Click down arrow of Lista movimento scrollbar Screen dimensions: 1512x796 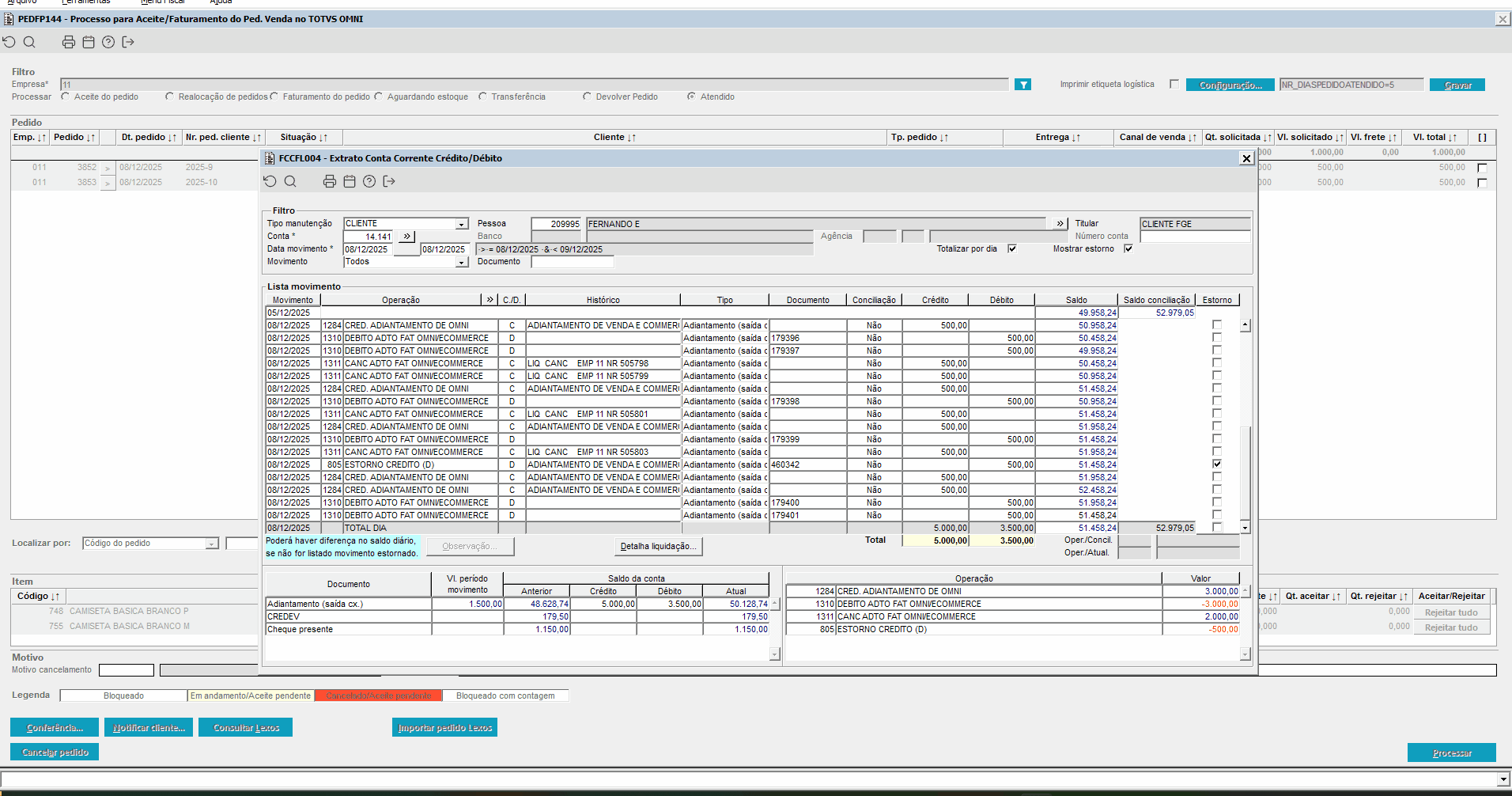coord(1245,528)
